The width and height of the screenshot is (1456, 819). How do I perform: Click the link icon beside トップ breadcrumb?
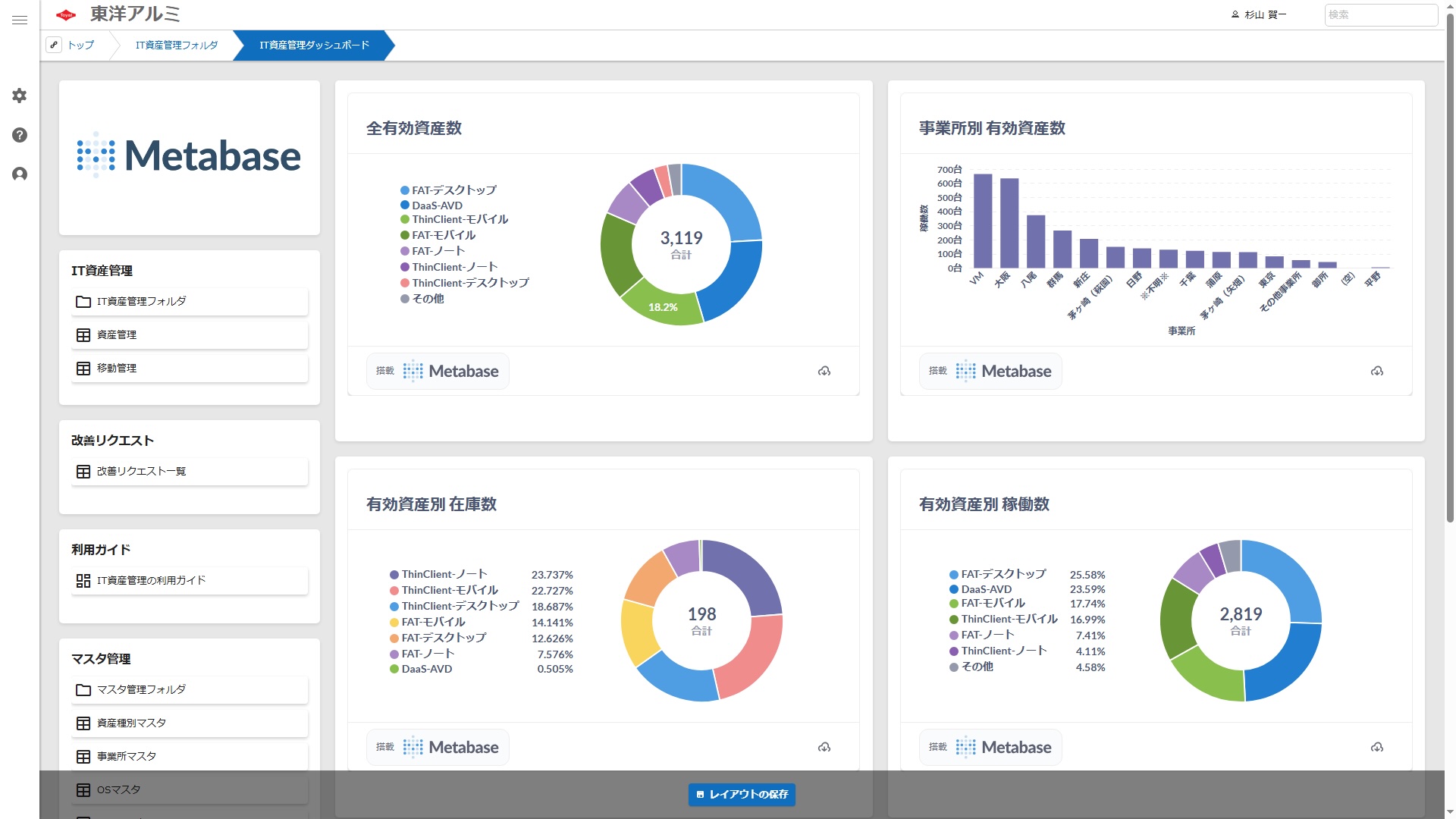pyautogui.click(x=54, y=45)
